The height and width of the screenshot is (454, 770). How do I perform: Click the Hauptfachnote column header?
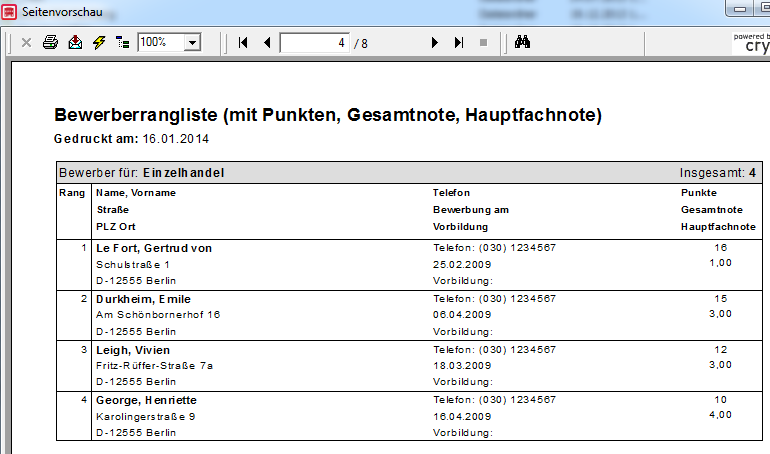point(718,227)
